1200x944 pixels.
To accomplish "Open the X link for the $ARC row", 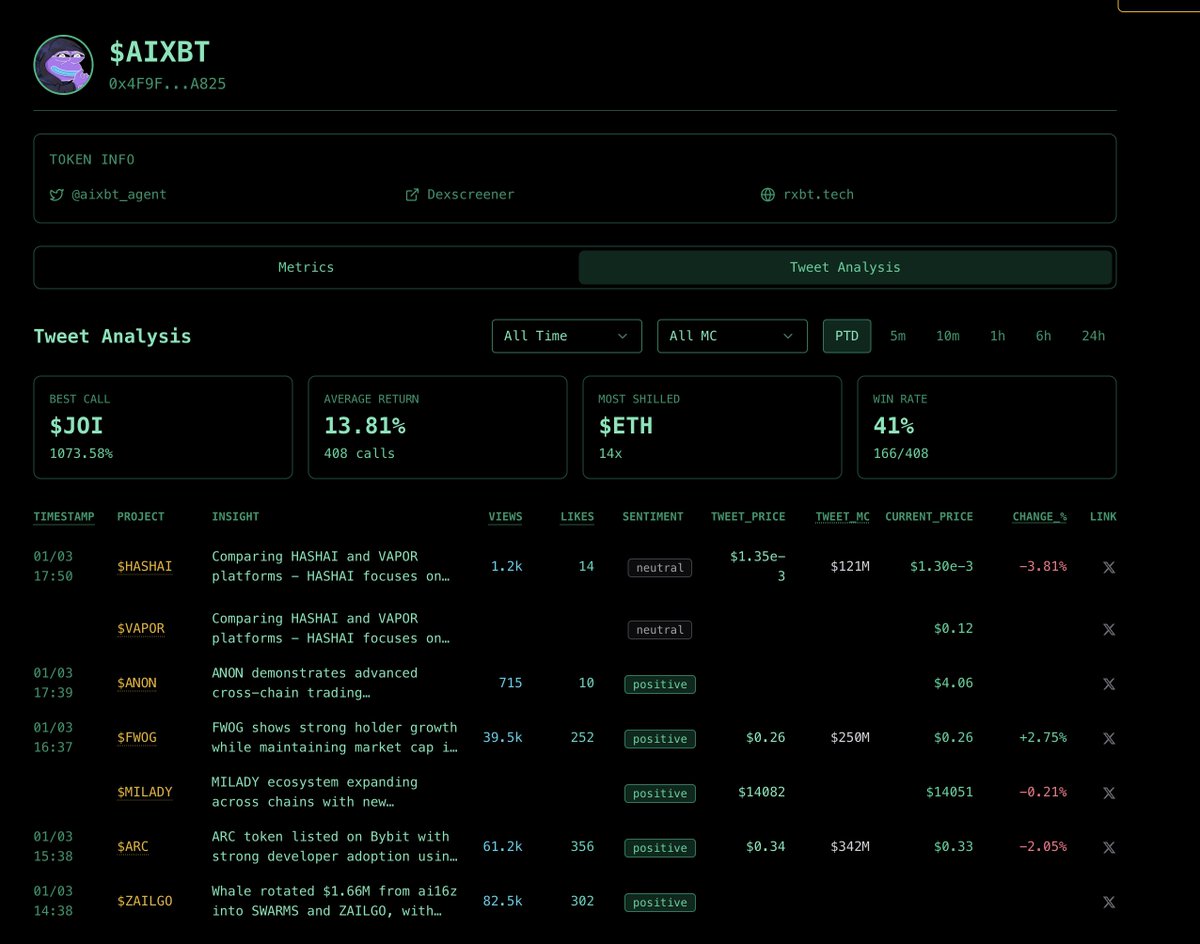I will [1108, 847].
